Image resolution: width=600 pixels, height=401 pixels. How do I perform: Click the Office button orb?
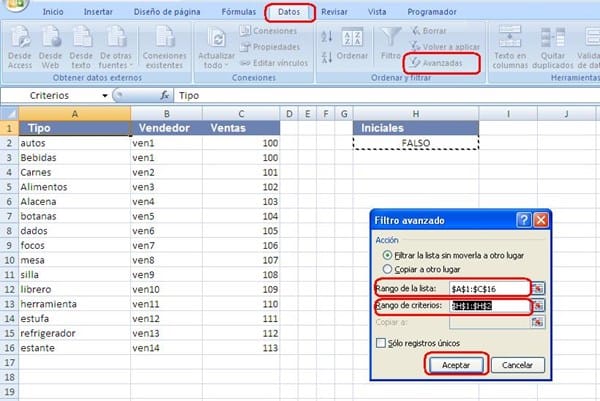click(15, 4)
